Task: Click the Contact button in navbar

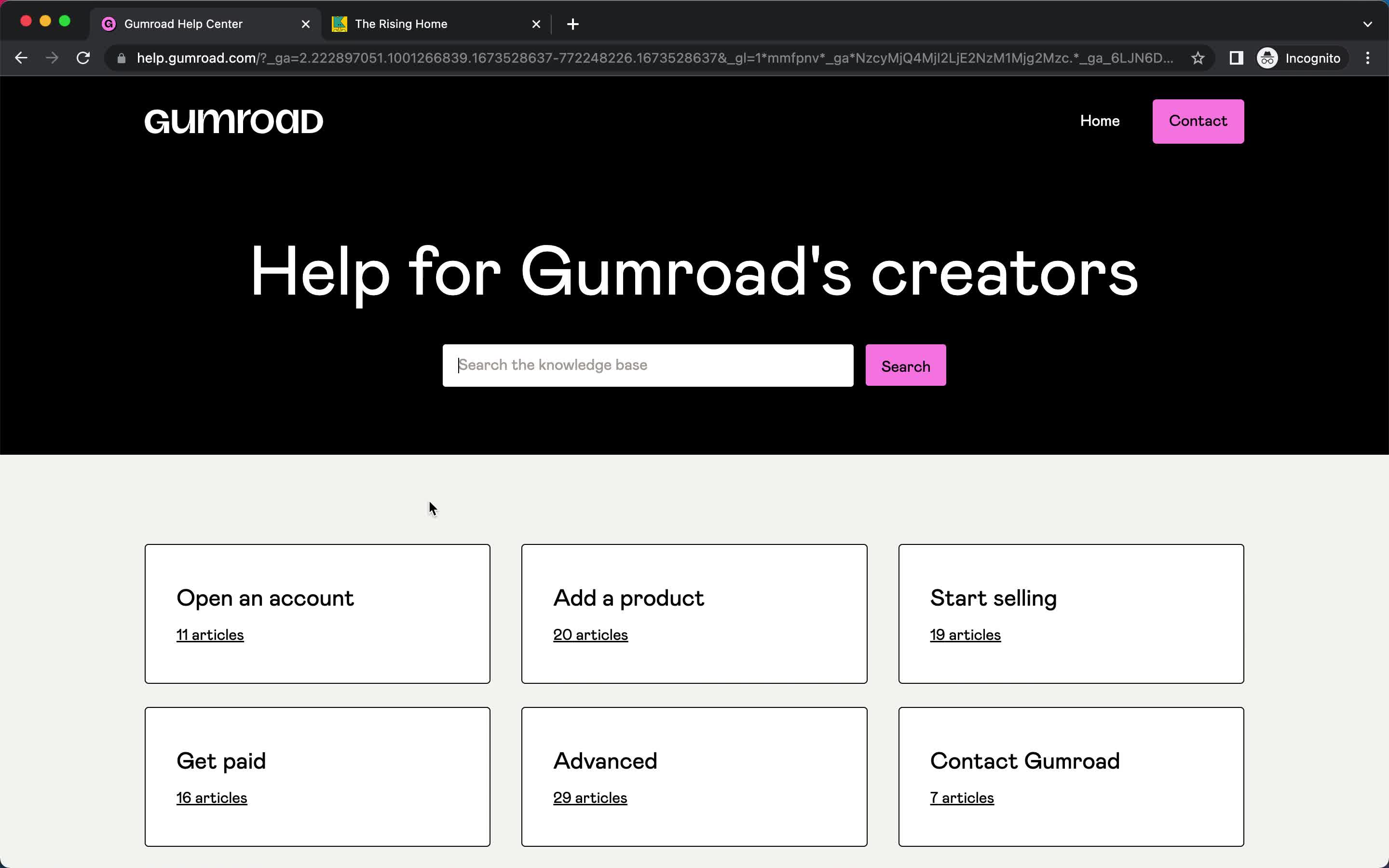Action: point(1198,121)
